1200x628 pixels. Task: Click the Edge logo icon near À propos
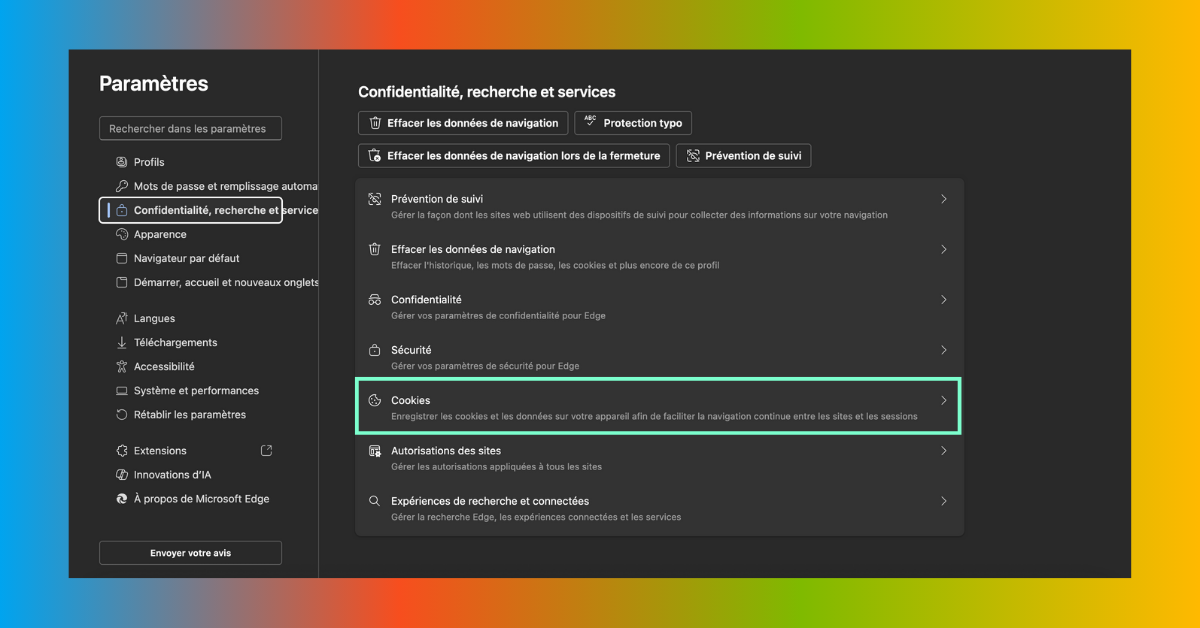pos(122,499)
